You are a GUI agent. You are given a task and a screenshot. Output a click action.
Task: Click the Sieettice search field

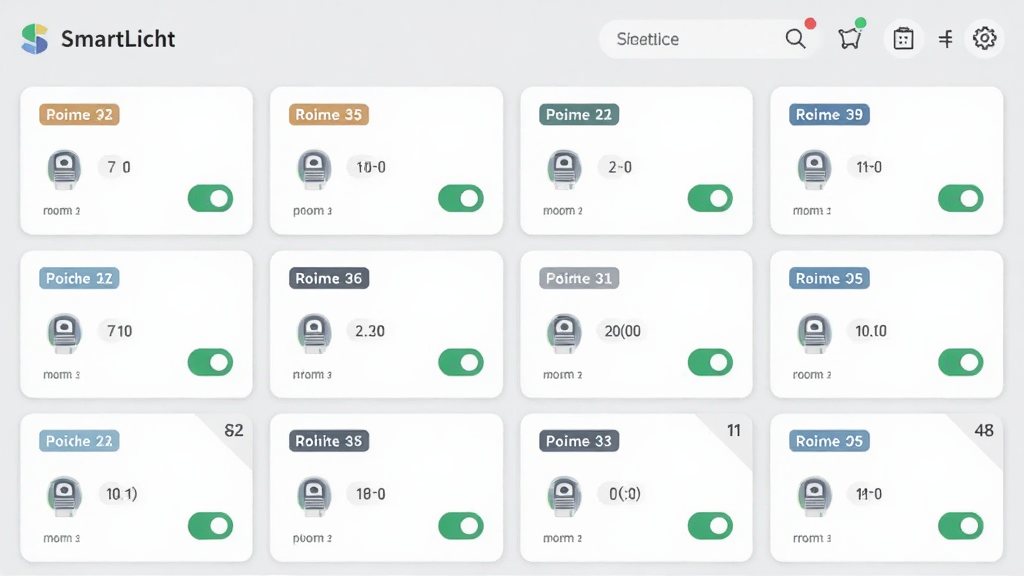click(692, 39)
